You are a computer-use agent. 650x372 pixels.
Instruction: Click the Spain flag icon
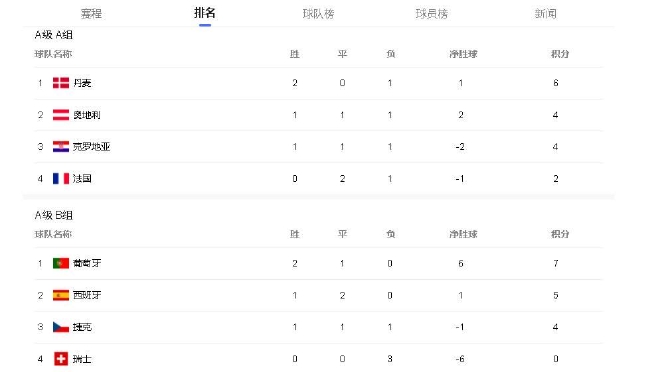point(61,295)
